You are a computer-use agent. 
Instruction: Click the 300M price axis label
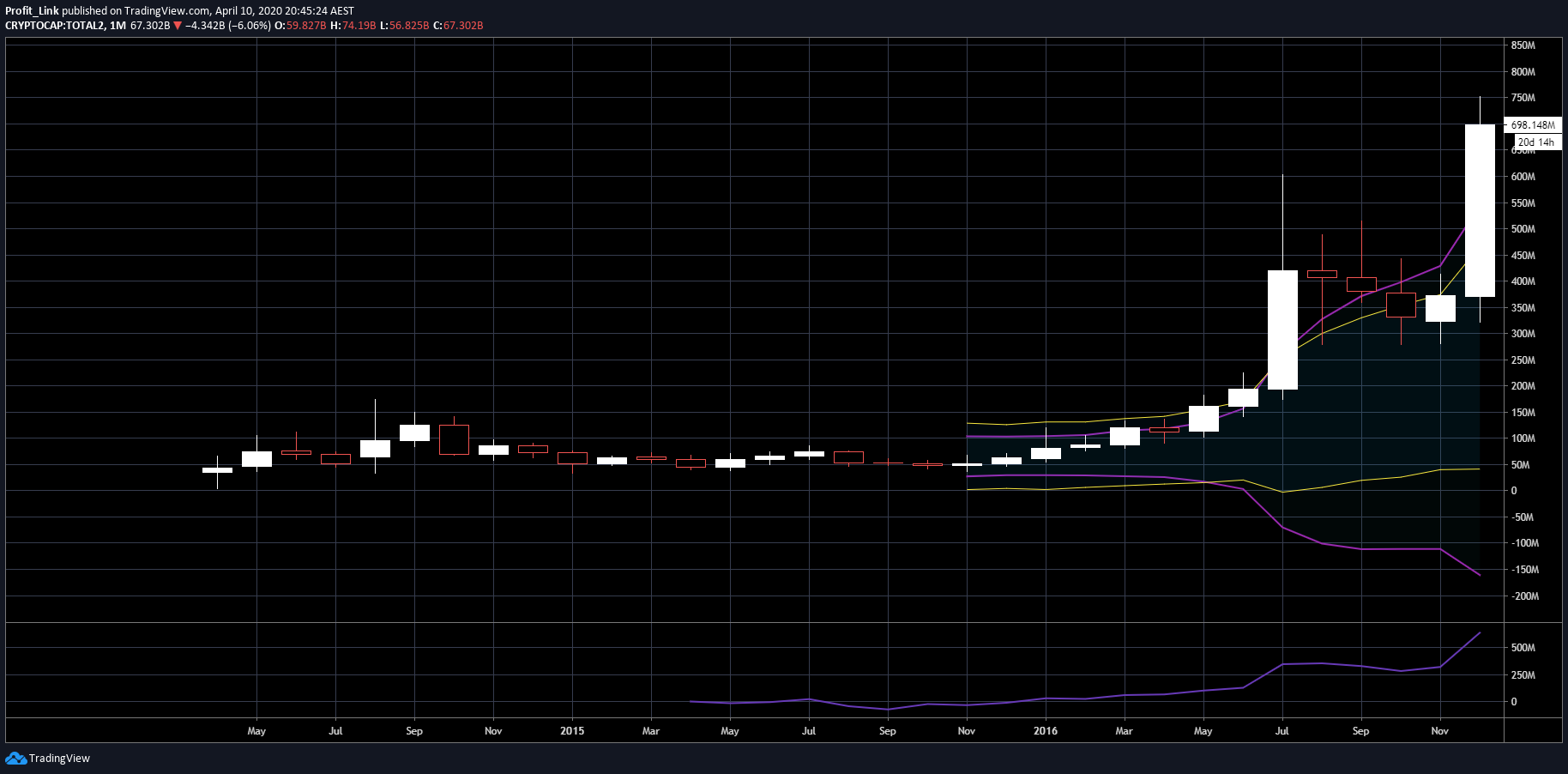1523,334
